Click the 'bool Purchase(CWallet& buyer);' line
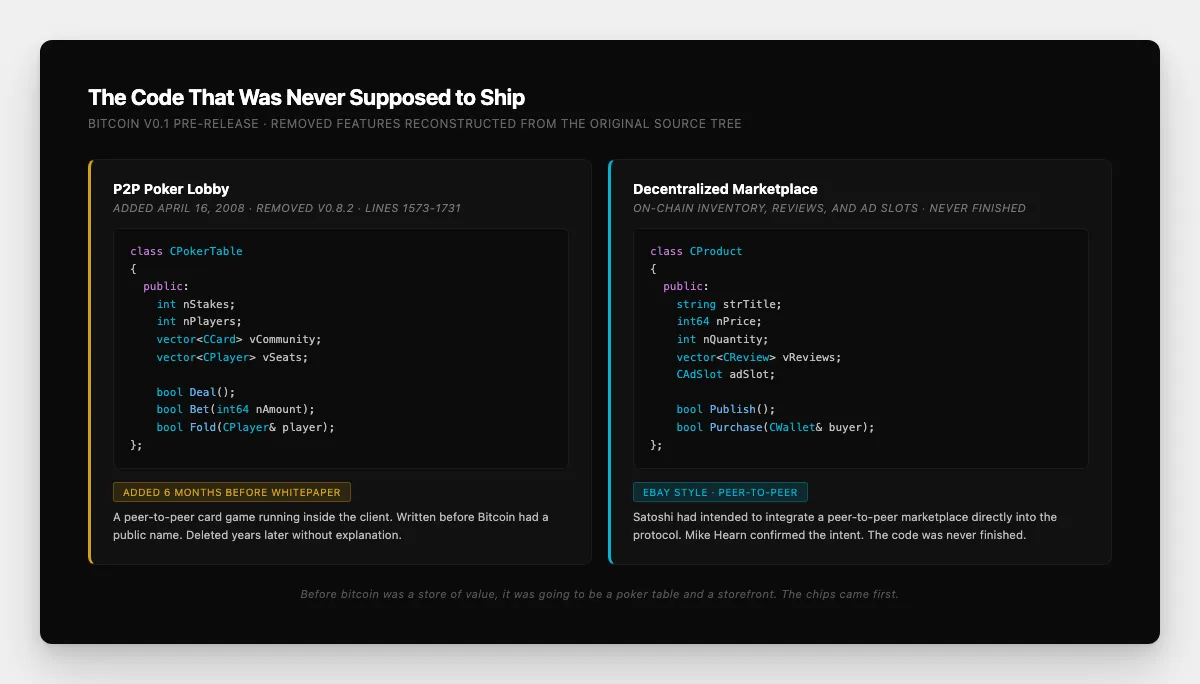 [775, 427]
